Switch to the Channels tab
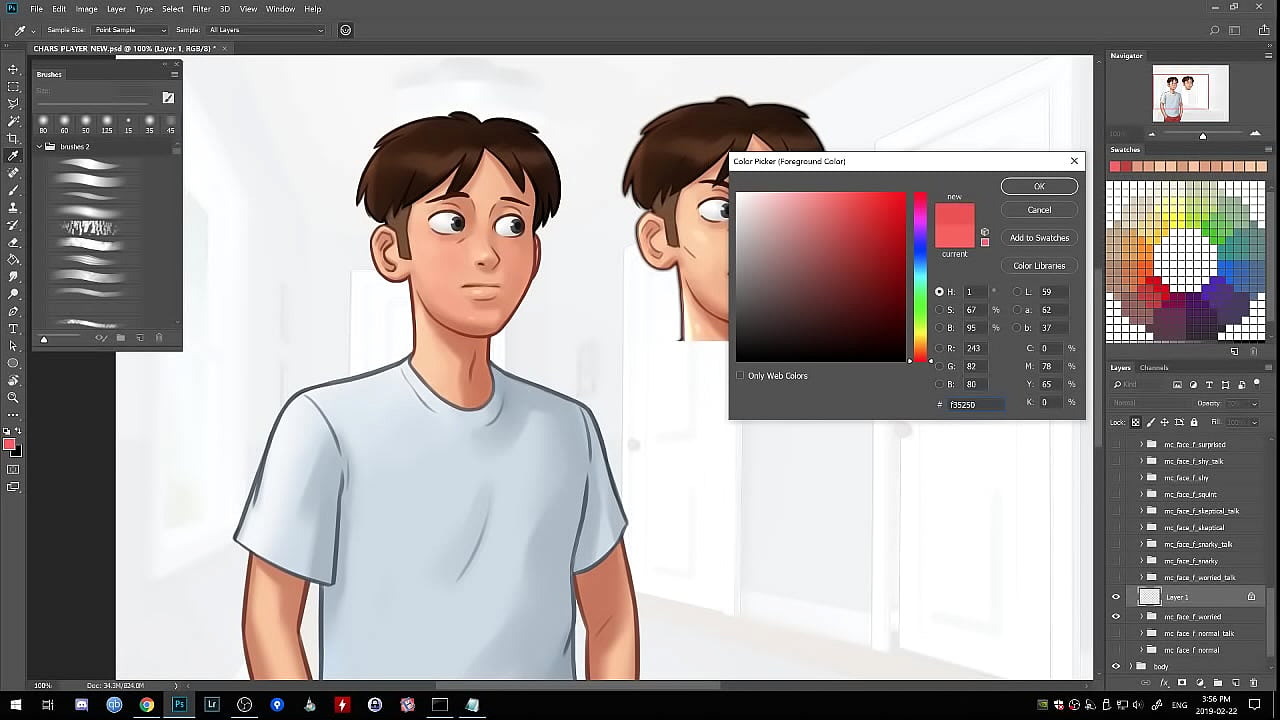 pos(1154,367)
